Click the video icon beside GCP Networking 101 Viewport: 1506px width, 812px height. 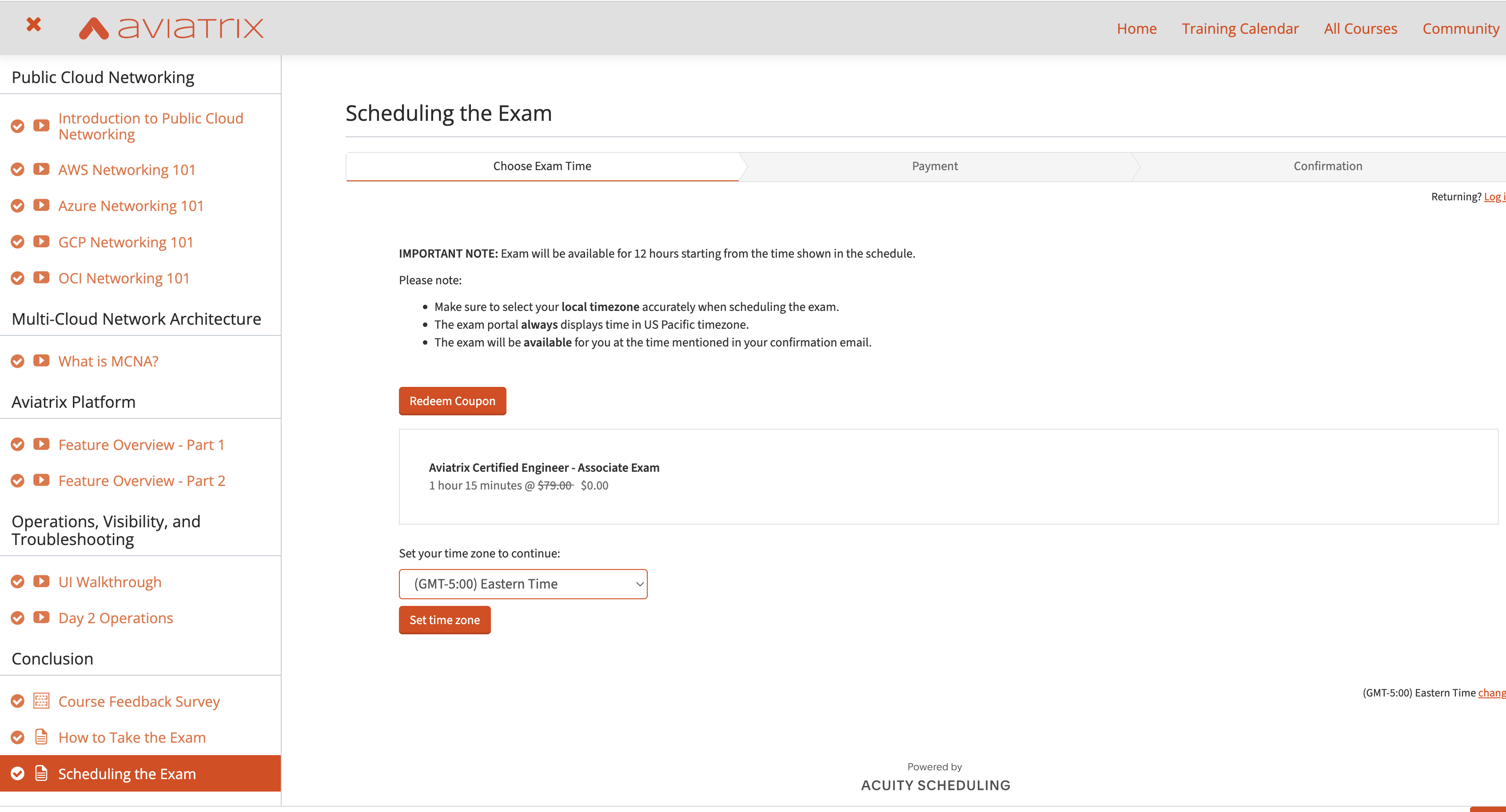point(41,242)
